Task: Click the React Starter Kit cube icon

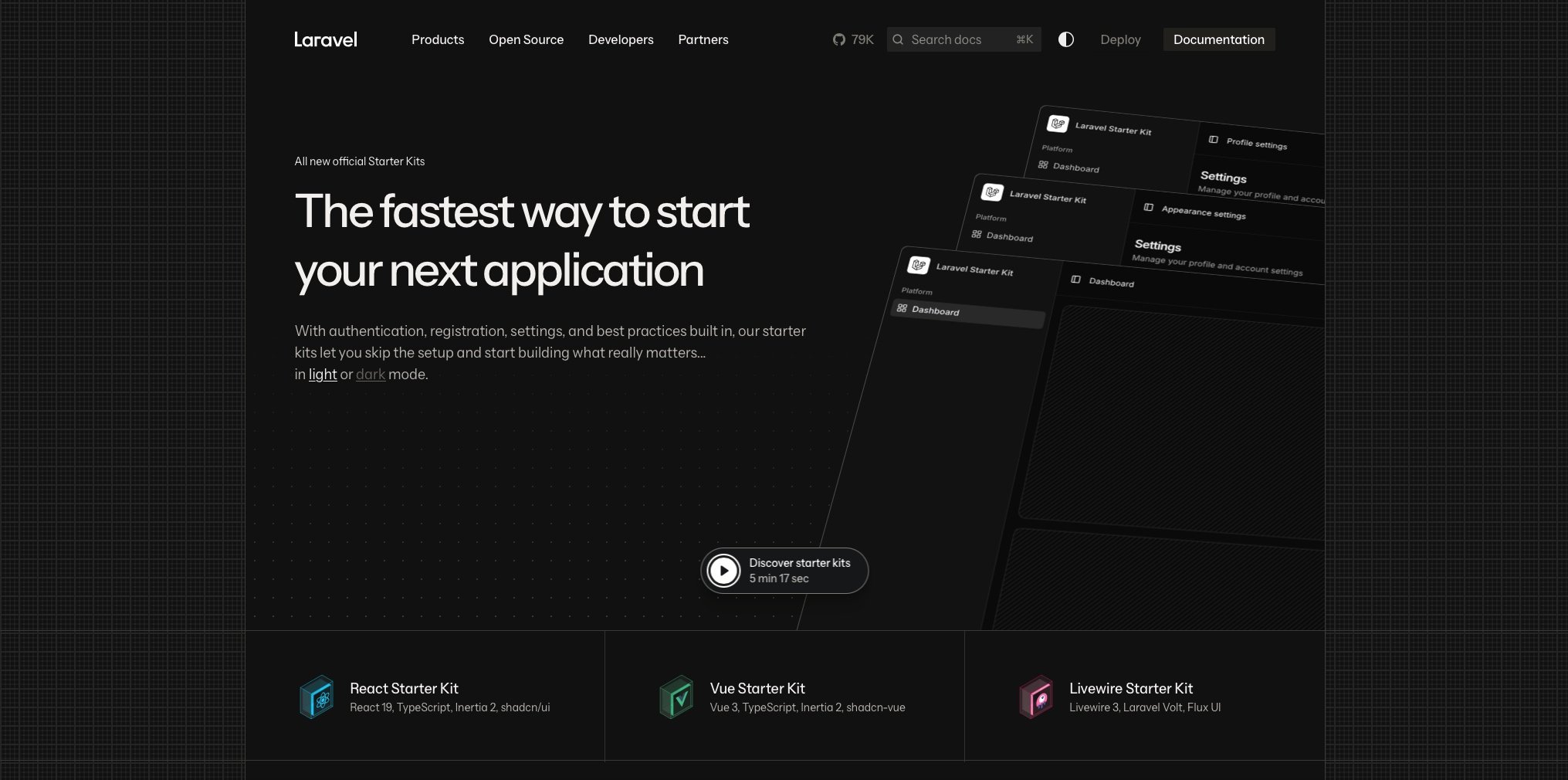Action: pos(317,697)
